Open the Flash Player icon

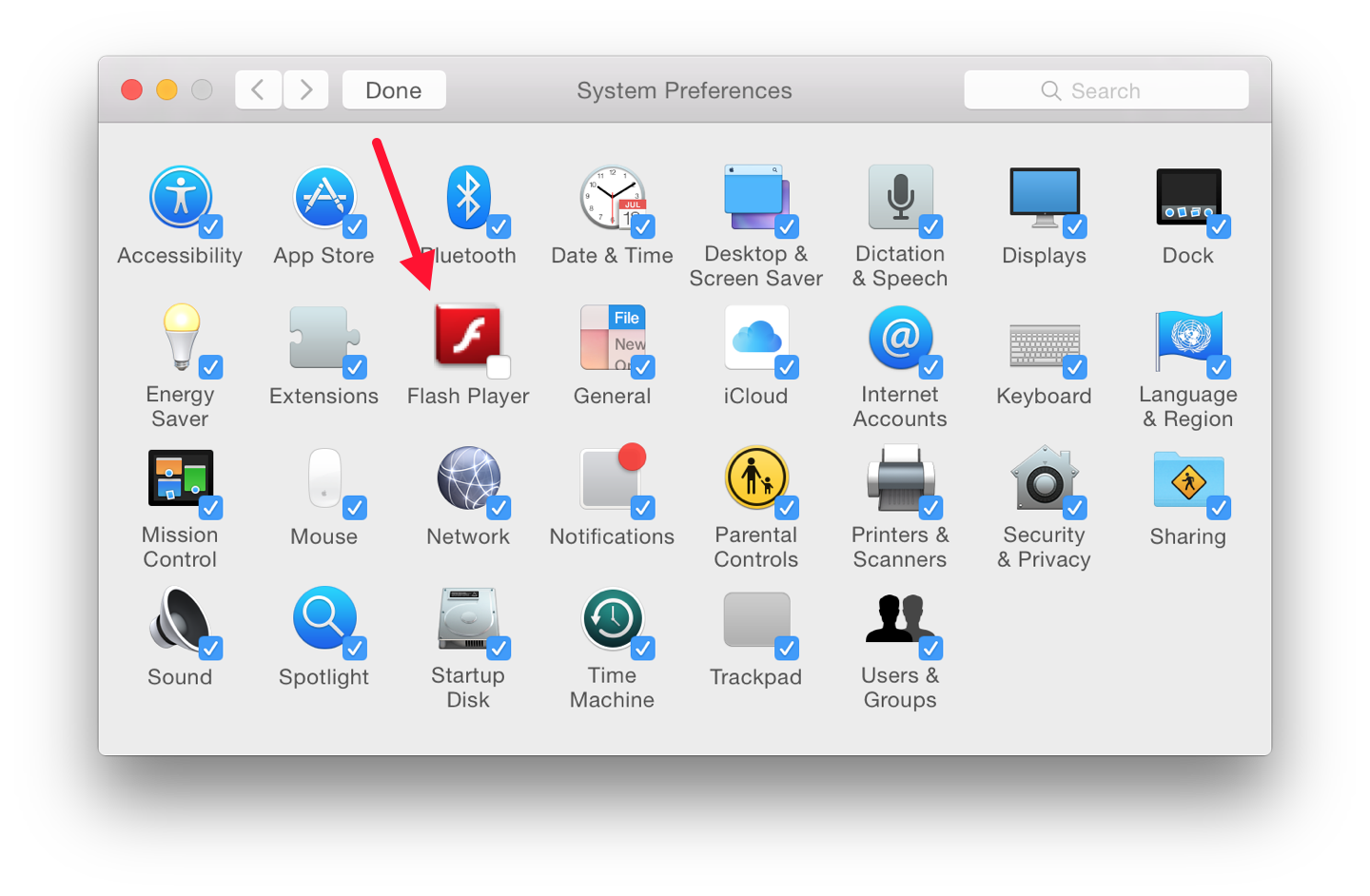tap(467, 335)
